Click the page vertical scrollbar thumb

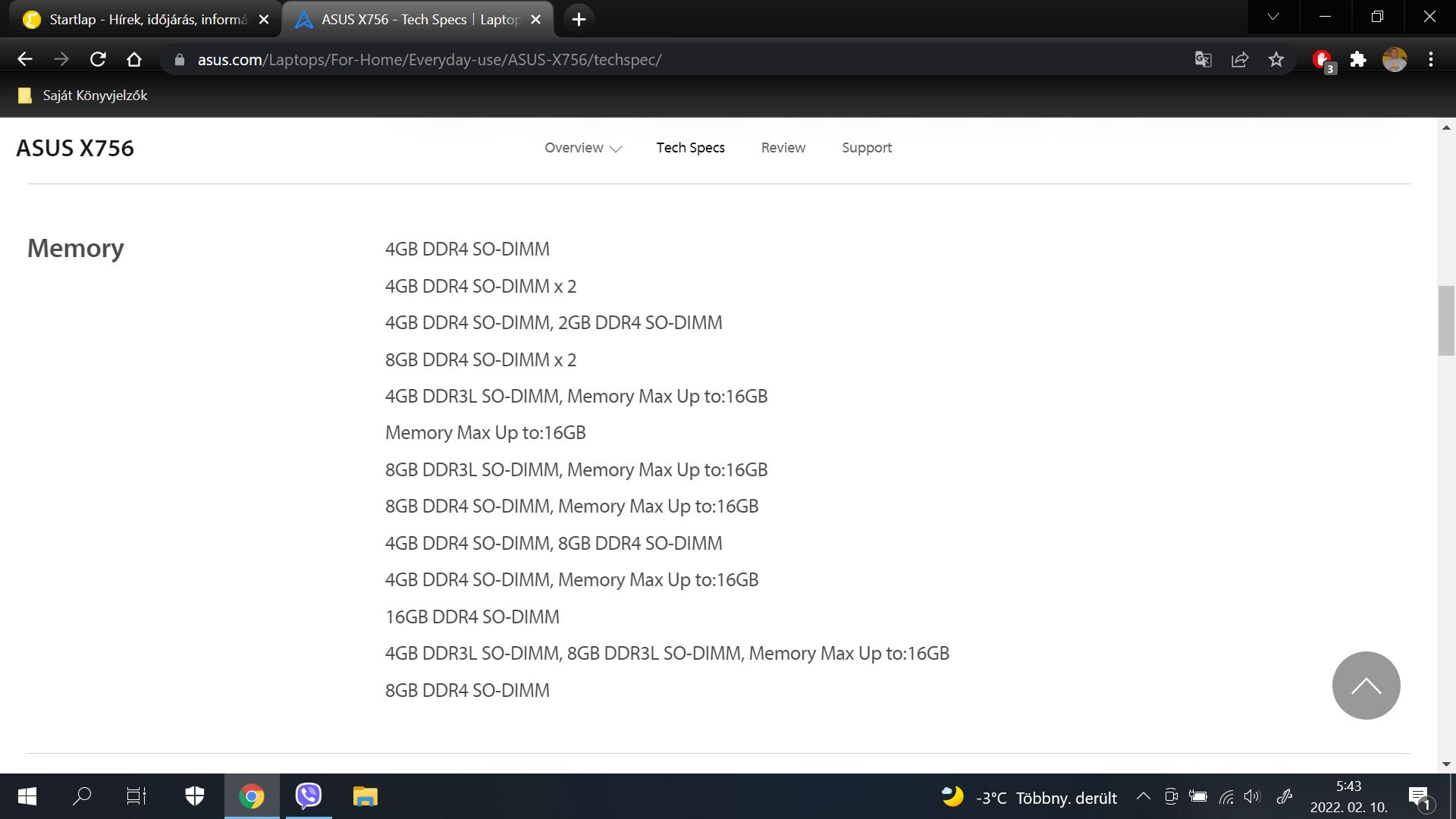[1446, 320]
